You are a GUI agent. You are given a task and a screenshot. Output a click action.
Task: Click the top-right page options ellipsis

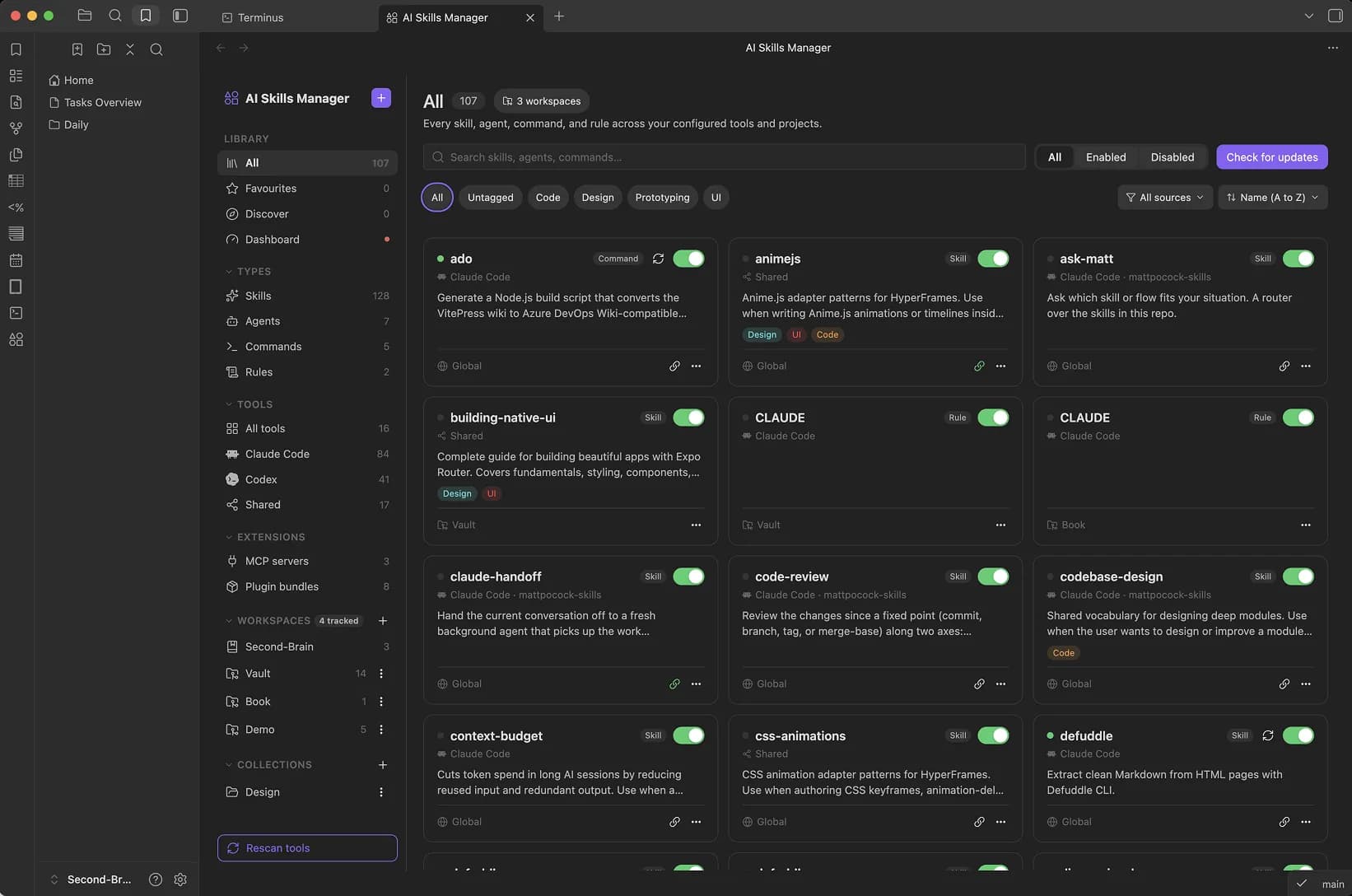point(1333,48)
